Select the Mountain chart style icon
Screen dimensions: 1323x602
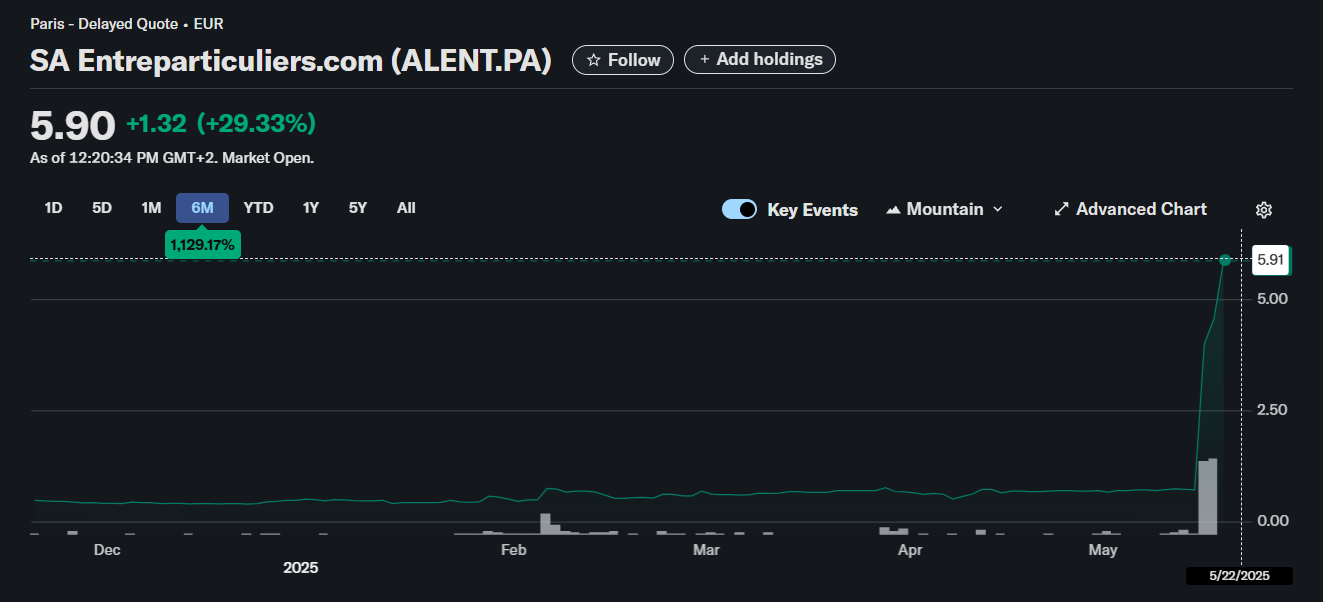coord(893,209)
